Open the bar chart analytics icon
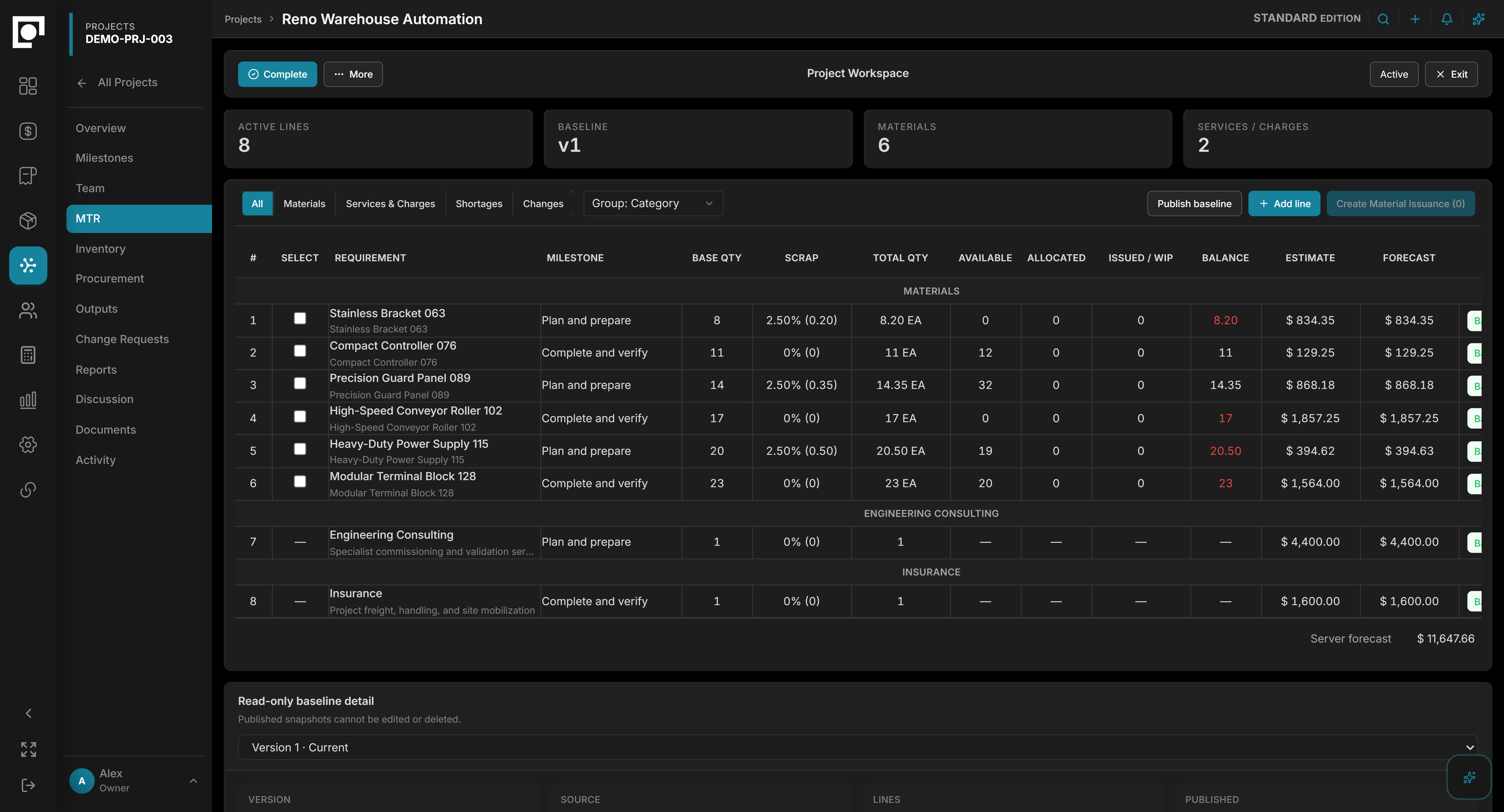The width and height of the screenshot is (1504, 812). point(28,400)
